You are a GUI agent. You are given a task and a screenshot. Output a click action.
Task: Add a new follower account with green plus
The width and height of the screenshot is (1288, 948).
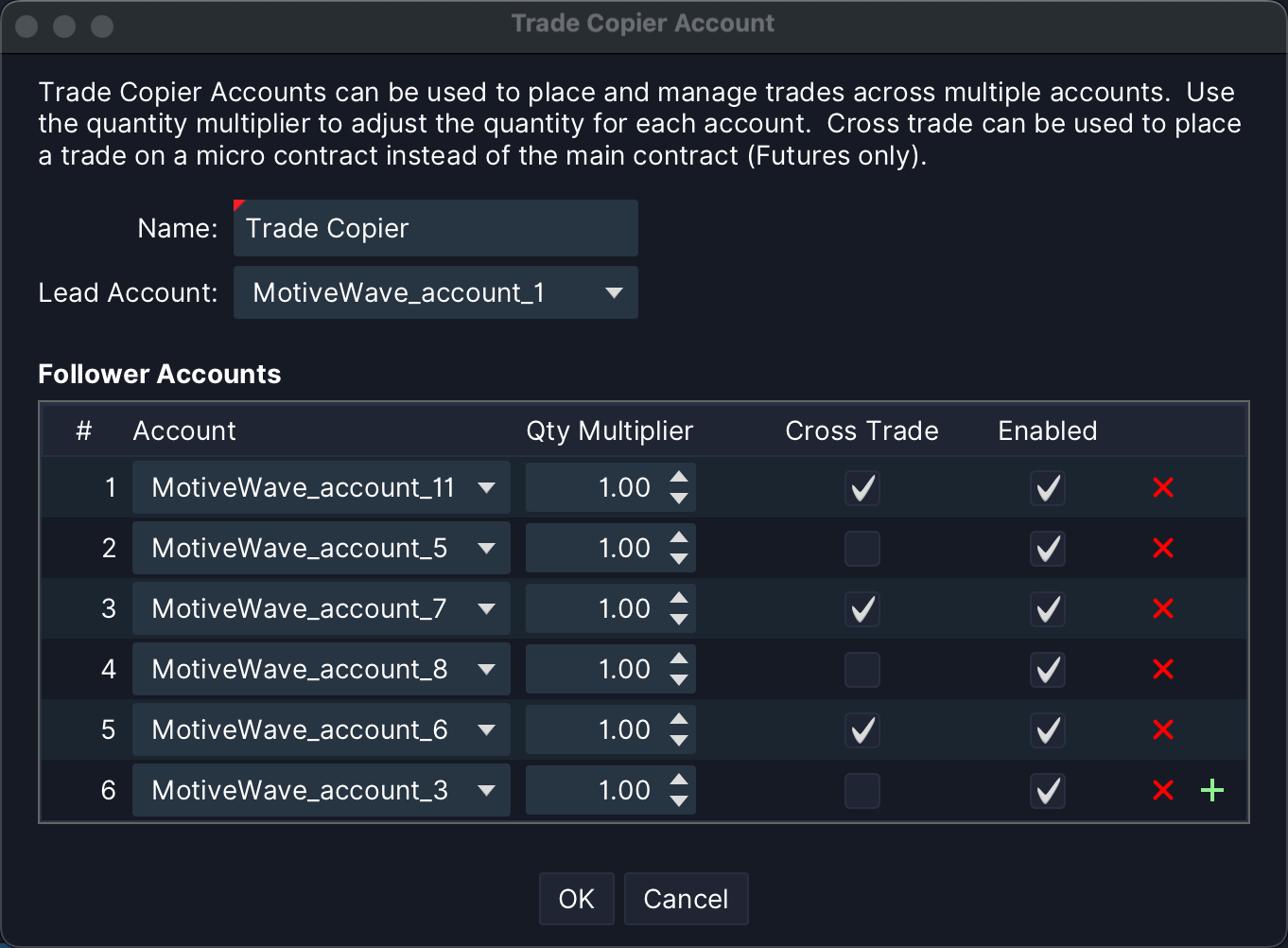[x=1212, y=790]
